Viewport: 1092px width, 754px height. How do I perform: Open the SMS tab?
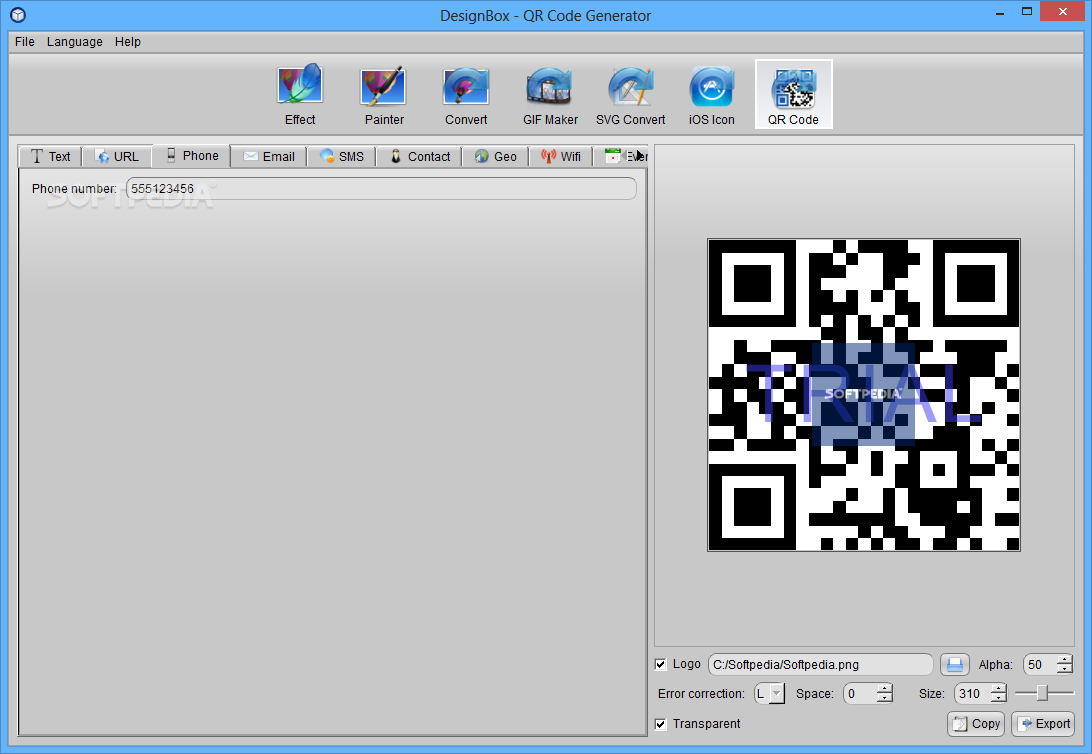coord(341,157)
